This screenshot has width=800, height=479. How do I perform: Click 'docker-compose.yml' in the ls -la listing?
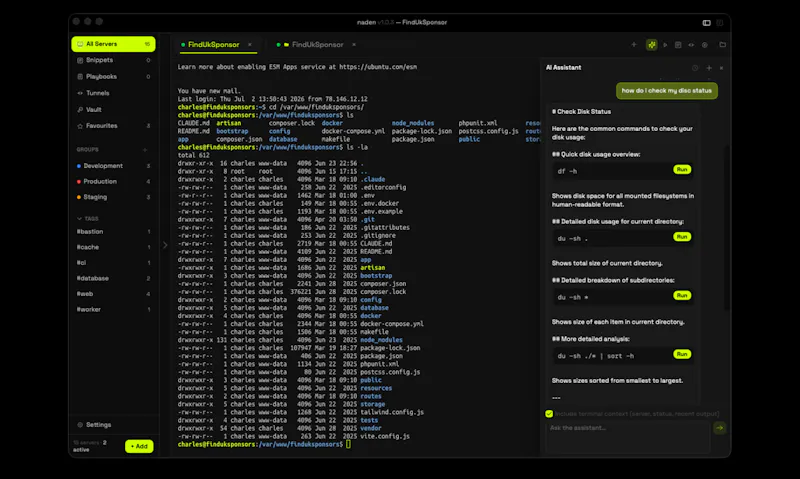[x=392, y=324]
